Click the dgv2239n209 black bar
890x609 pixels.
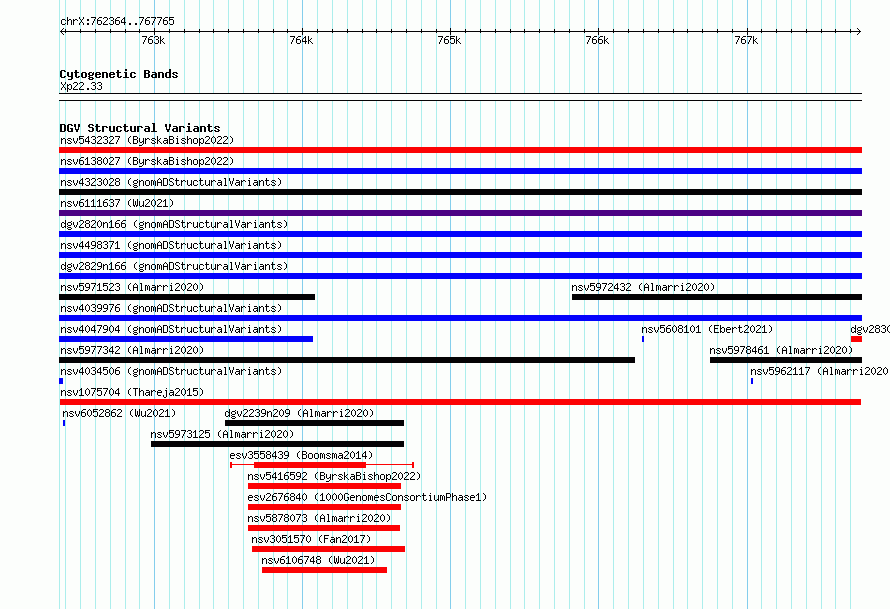pyautogui.click(x=314, y=423)
